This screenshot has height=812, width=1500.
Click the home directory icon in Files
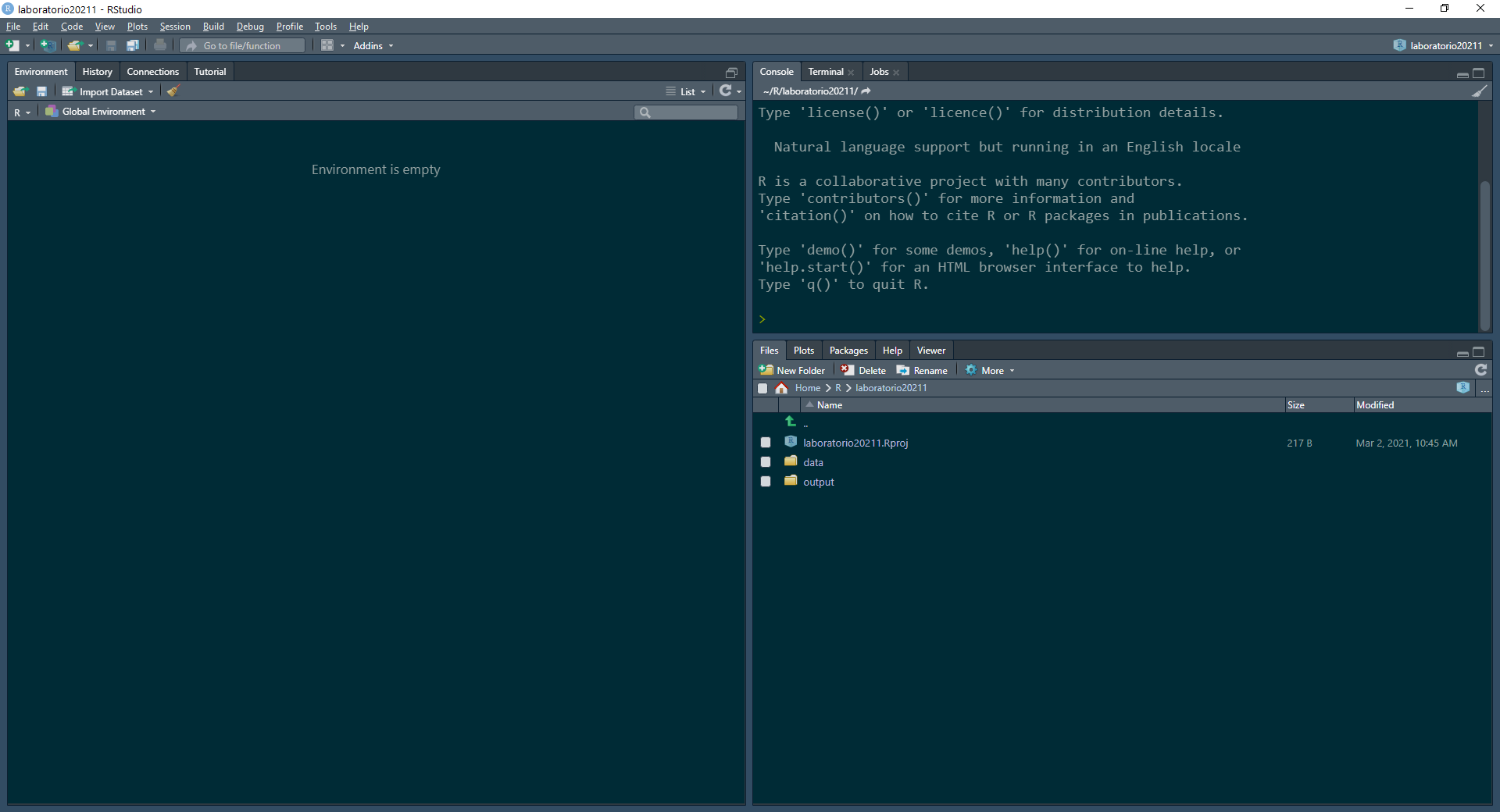(781, 388)
